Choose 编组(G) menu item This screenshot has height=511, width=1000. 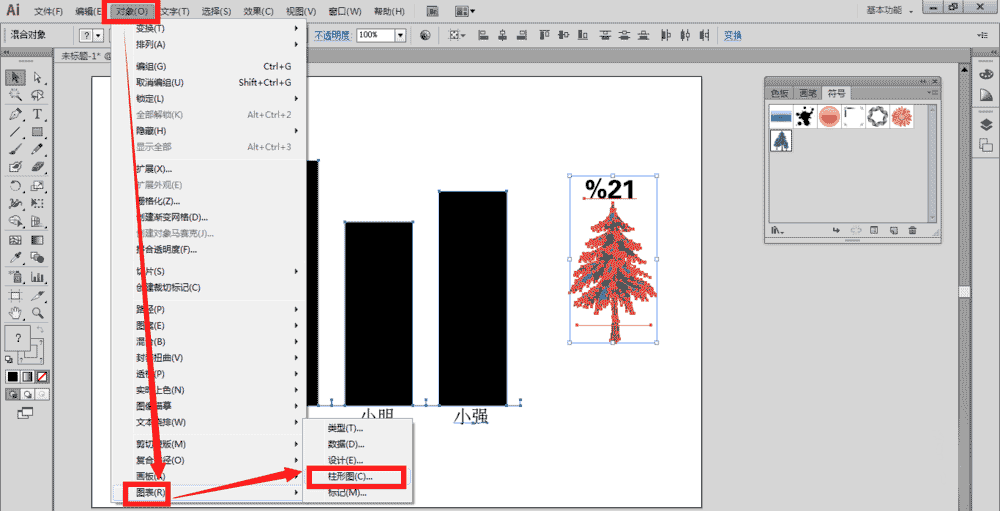tap(210, 66)
